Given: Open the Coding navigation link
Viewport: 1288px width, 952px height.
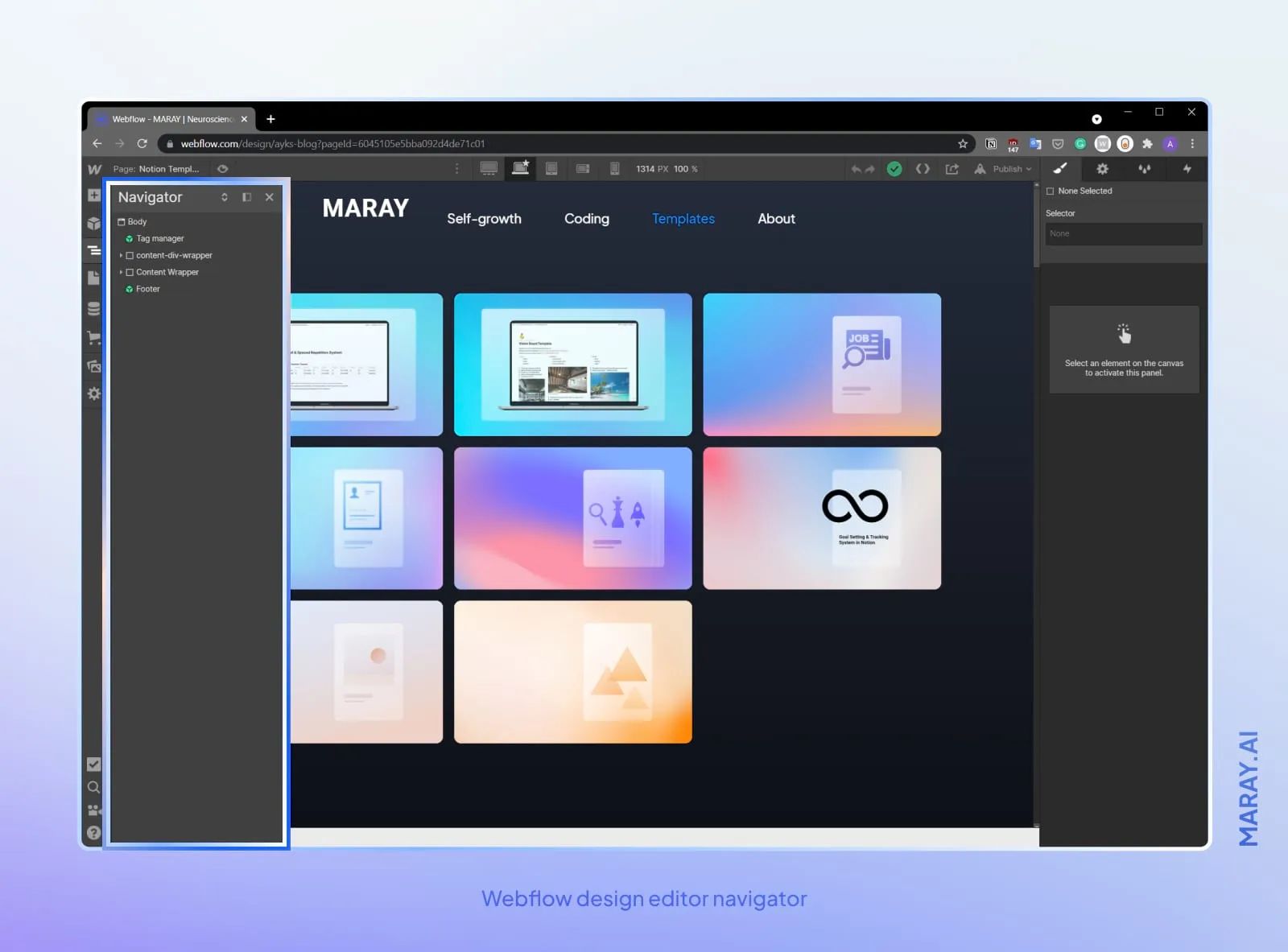Looking at the screenshot, I should 586,218.
